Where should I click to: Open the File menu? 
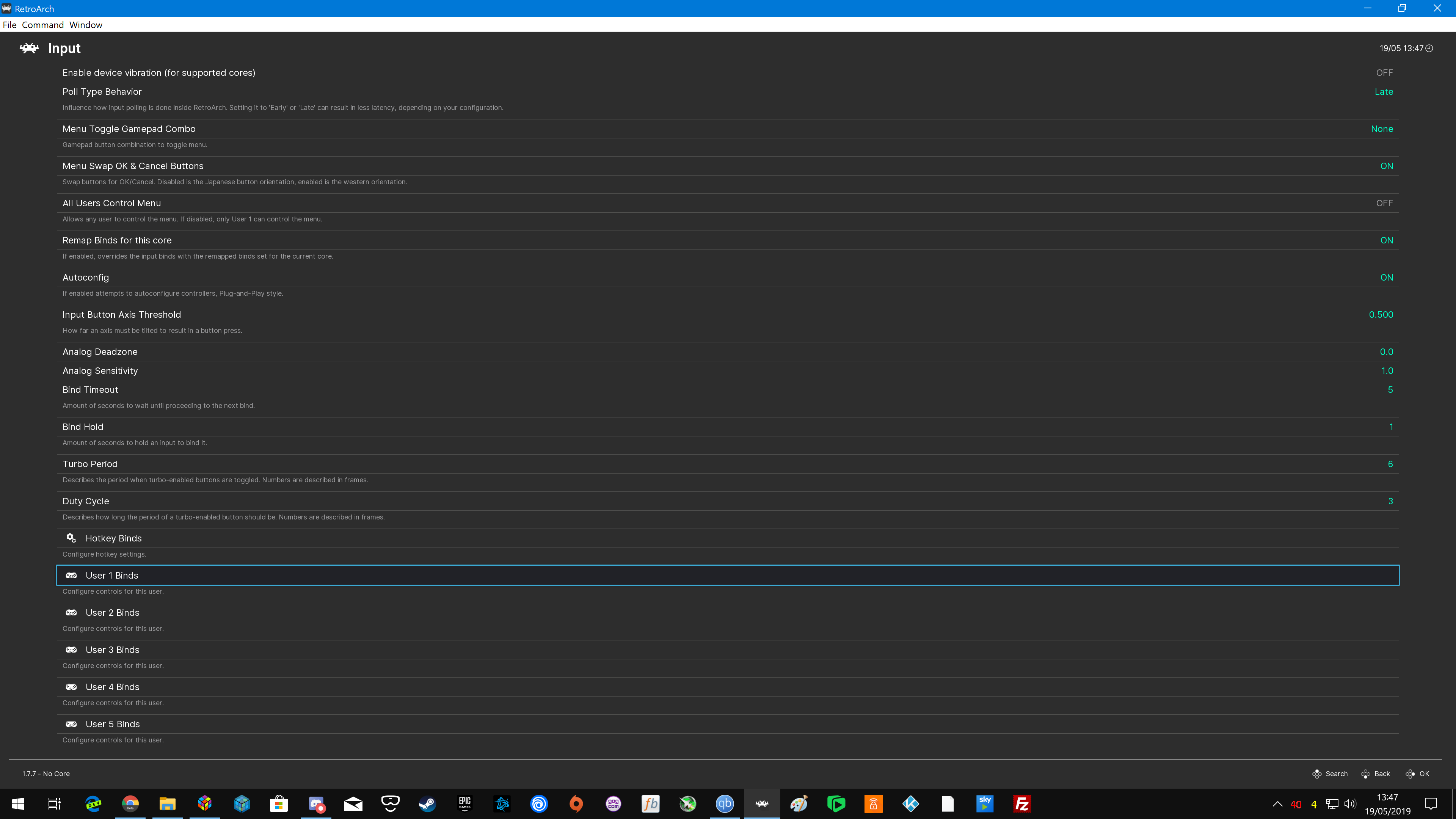(x=9, y=25)
